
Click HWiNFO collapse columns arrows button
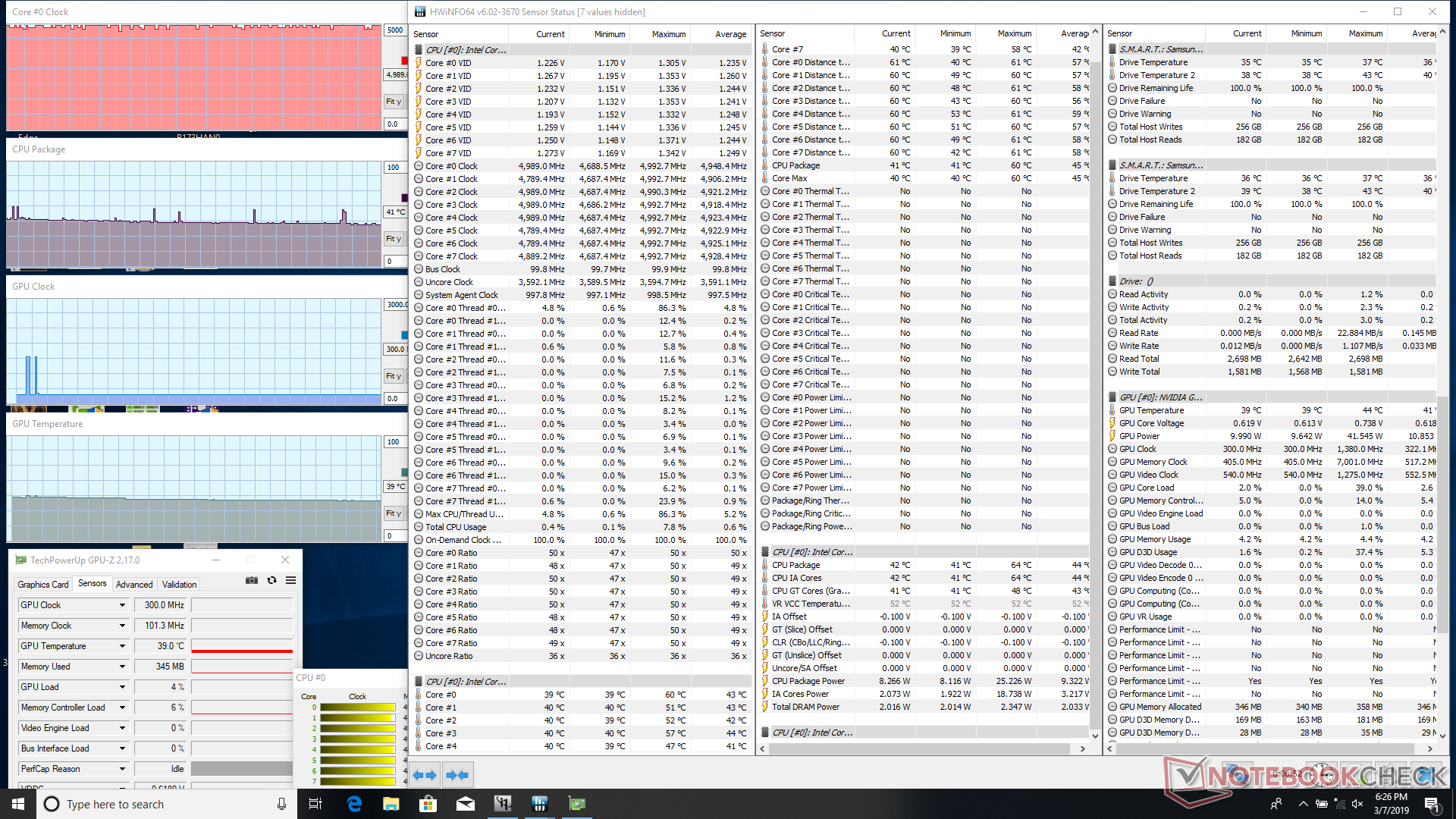(457, 775)
